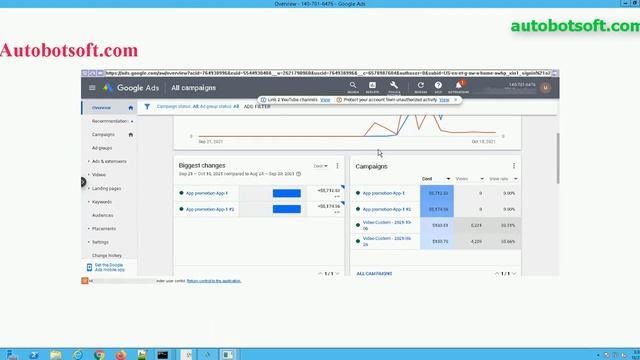Click the Ad group status filter chip
640x360 pixels.
coord(219,107)
